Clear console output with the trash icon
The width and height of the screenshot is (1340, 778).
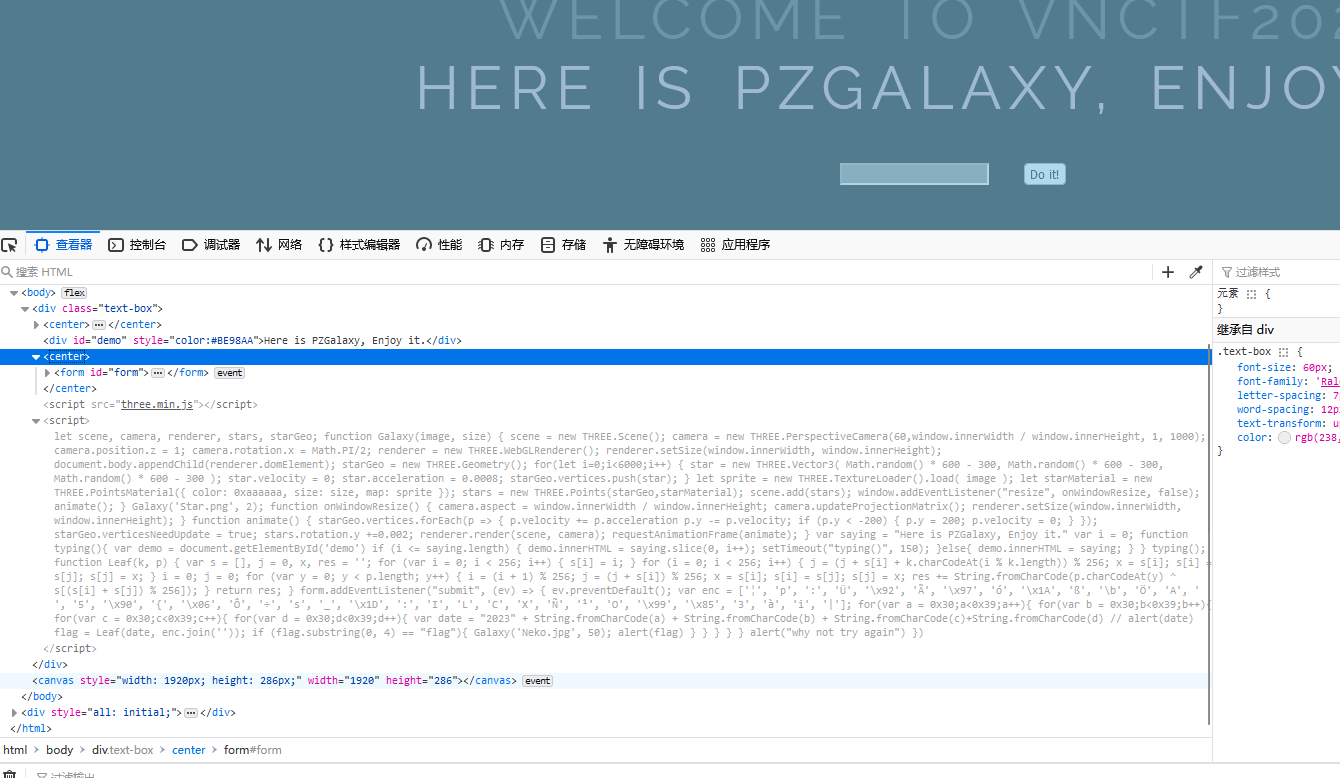coord(10,774)
